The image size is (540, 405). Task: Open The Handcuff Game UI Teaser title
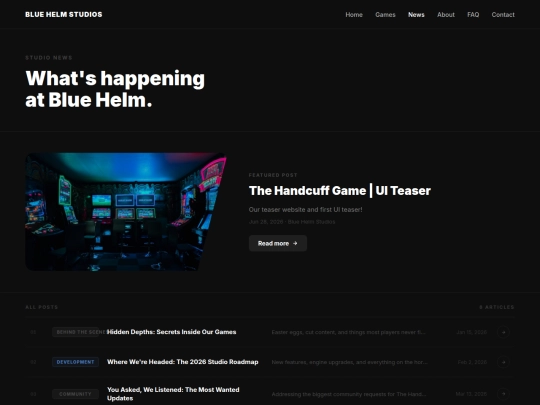[340, 190]
